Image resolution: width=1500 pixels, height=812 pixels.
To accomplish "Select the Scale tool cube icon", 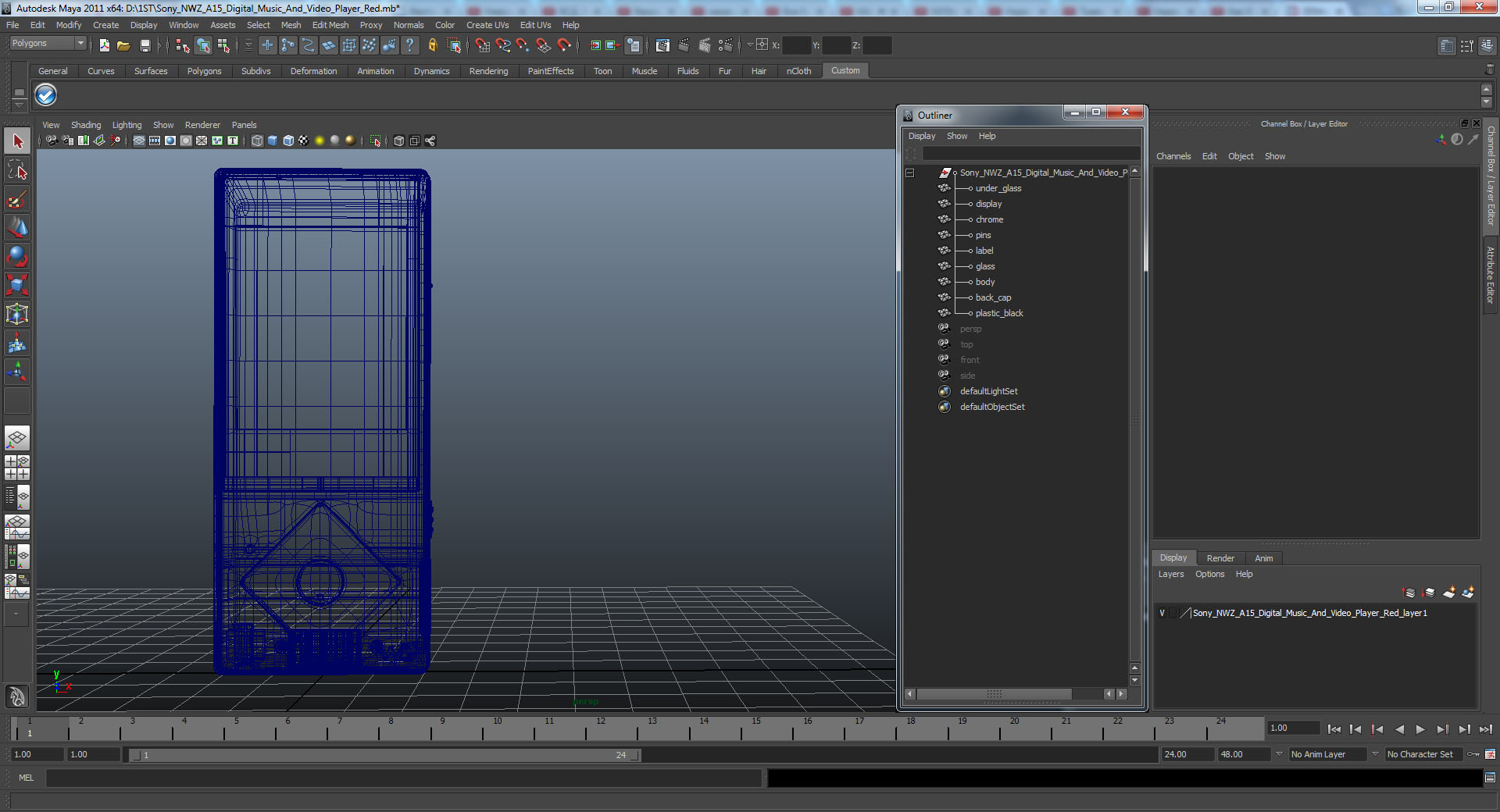I will 17,285.
